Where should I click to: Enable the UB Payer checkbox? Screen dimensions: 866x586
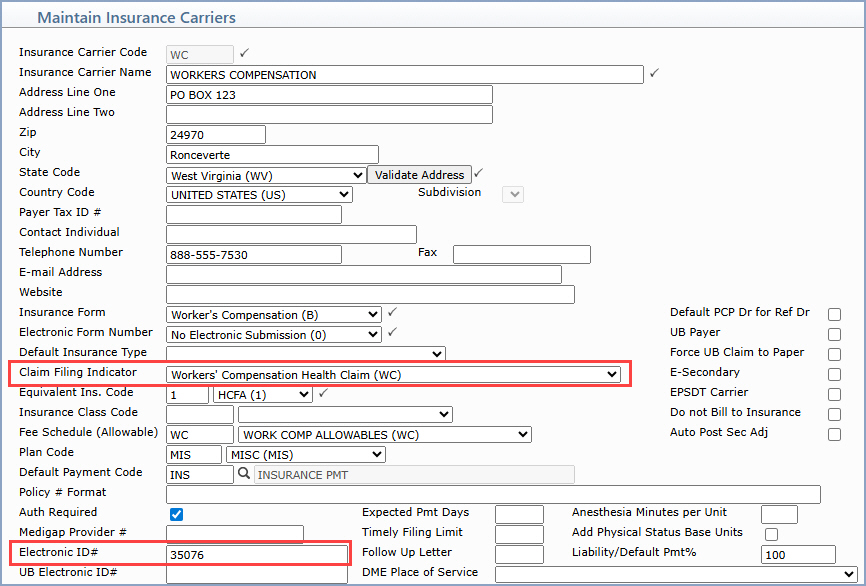pyautogui.click(x=834, y=334)
